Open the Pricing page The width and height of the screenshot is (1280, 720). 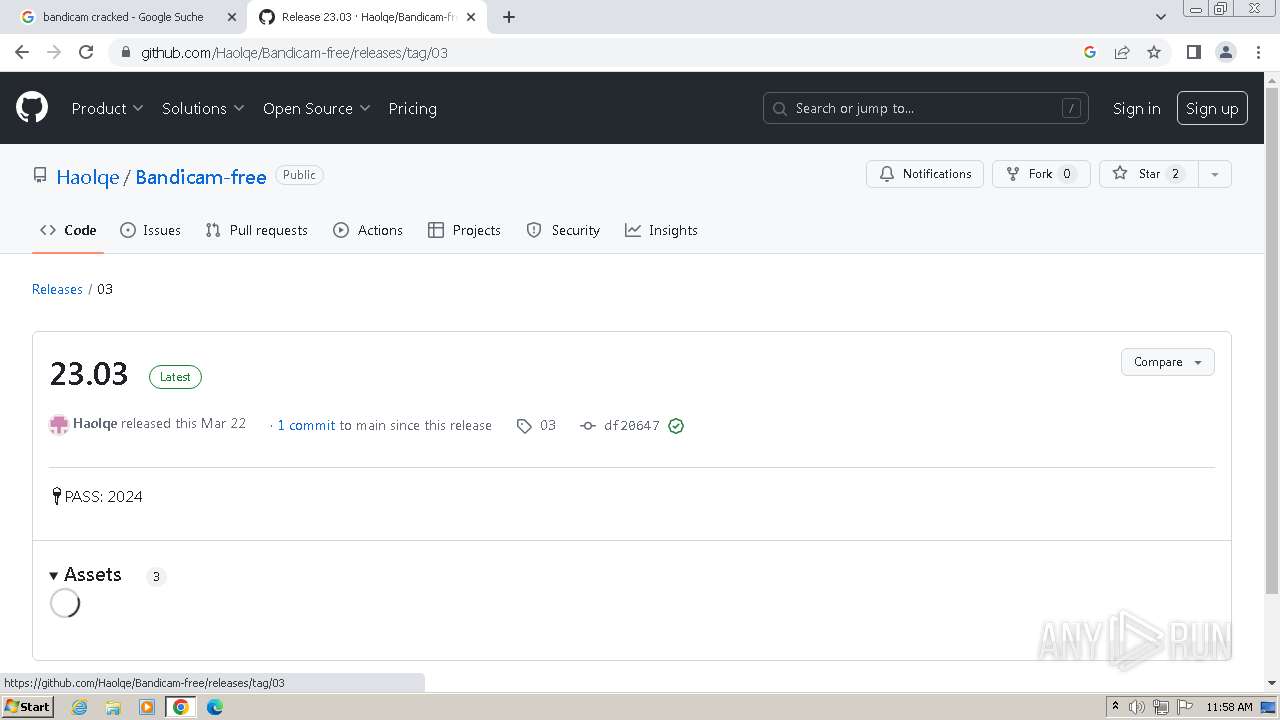[x=413, y=108]
